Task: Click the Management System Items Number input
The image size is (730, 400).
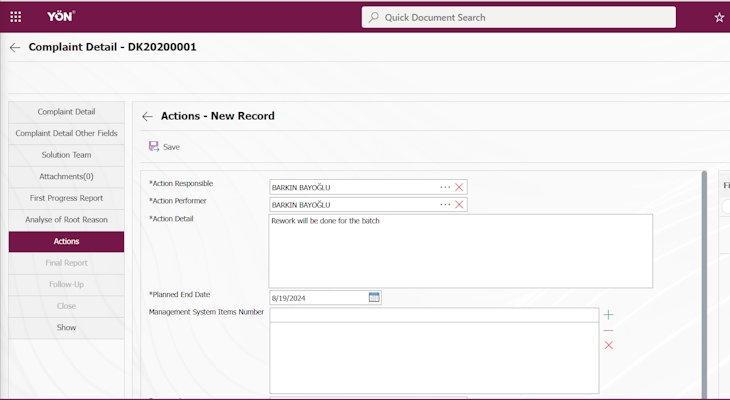Action: pos(434,315)
